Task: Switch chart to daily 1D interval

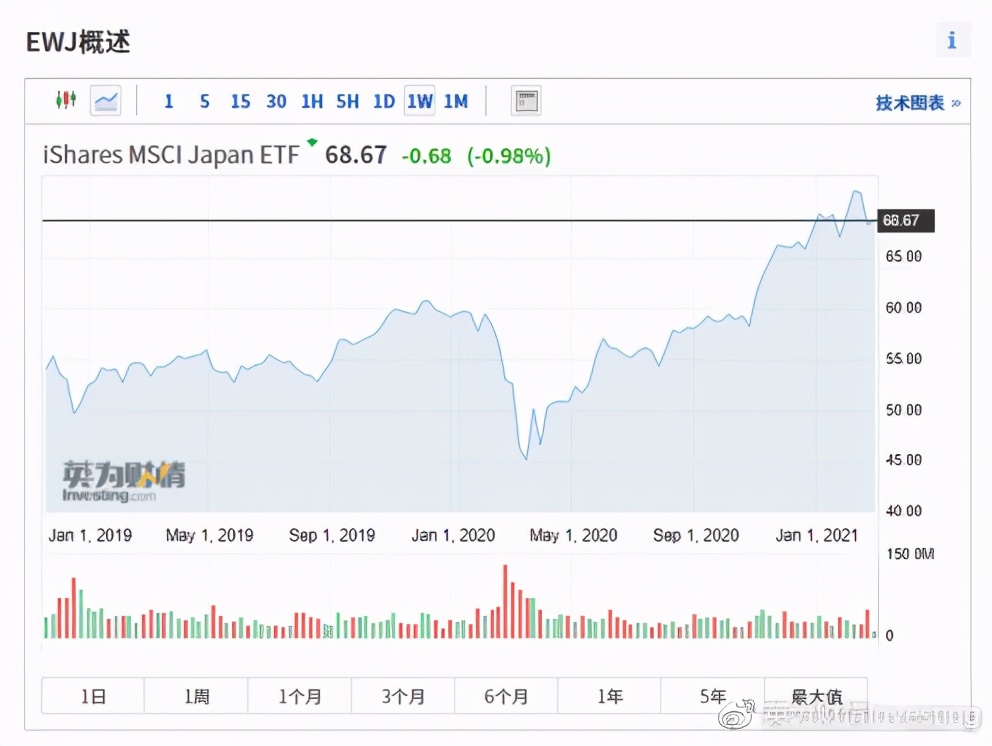Action: click(384, 101)
